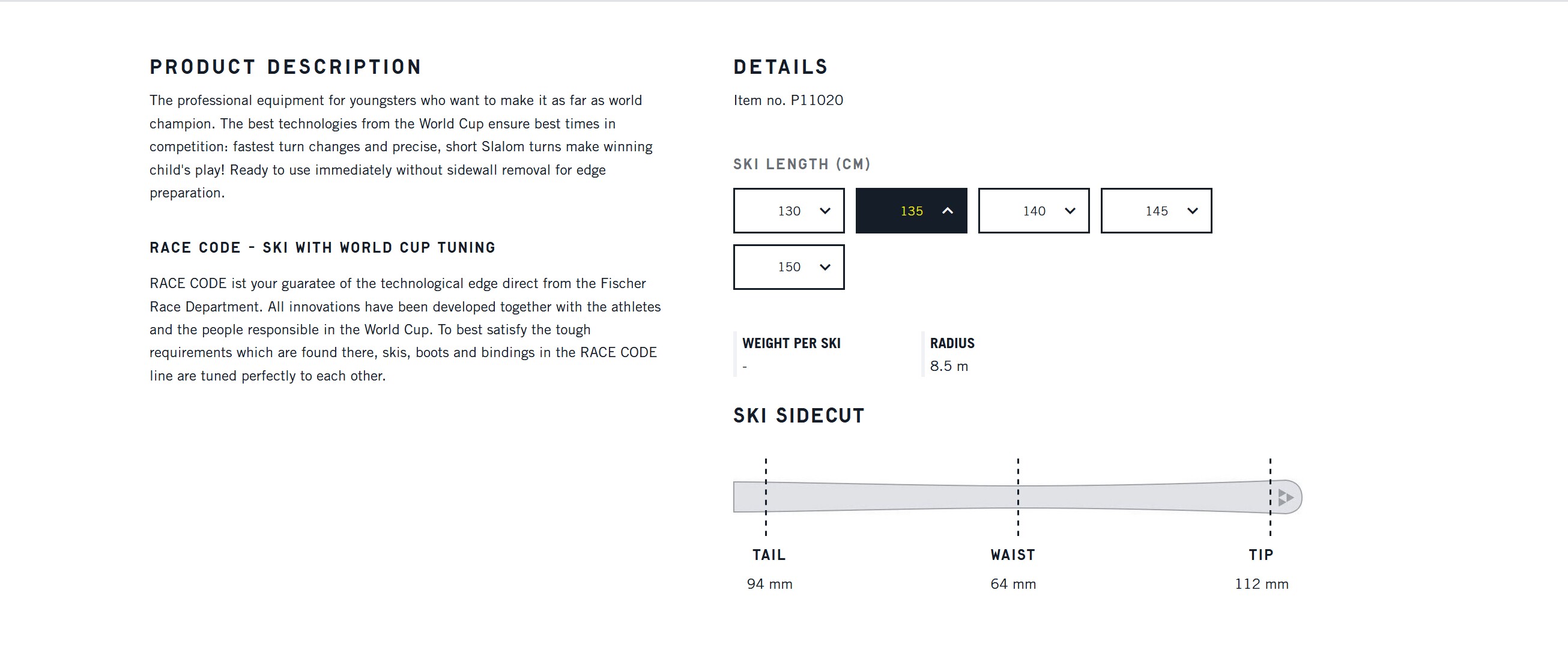Click the Tail label under the ski
The width and height of the screenshot is (1568, 656).
[769, 555]
